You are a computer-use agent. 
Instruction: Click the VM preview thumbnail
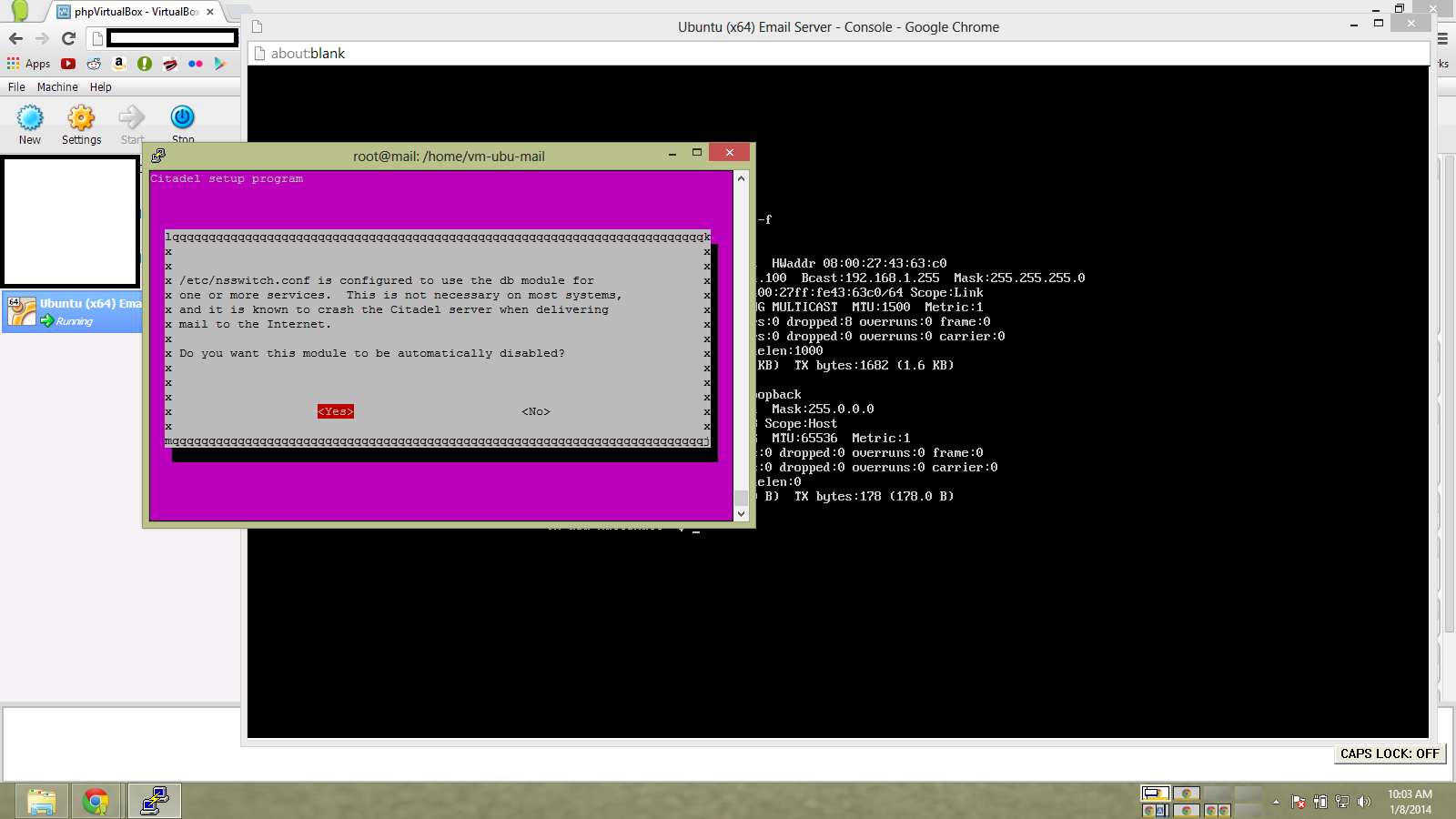71,221
